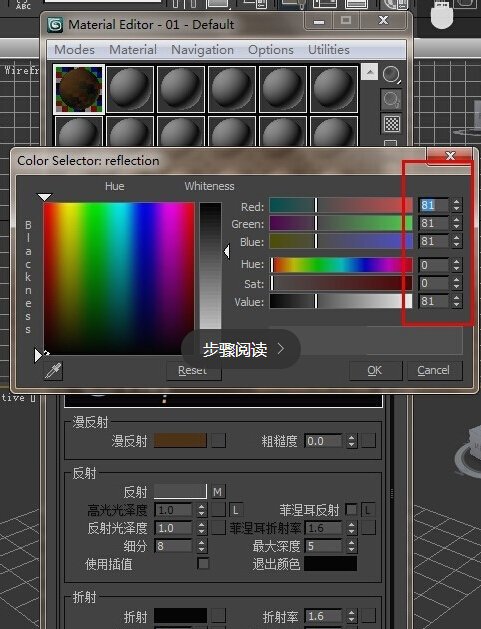Click the map slot beside 菲涅耳折射率
The image size is (481, 629).
(368, 528)
